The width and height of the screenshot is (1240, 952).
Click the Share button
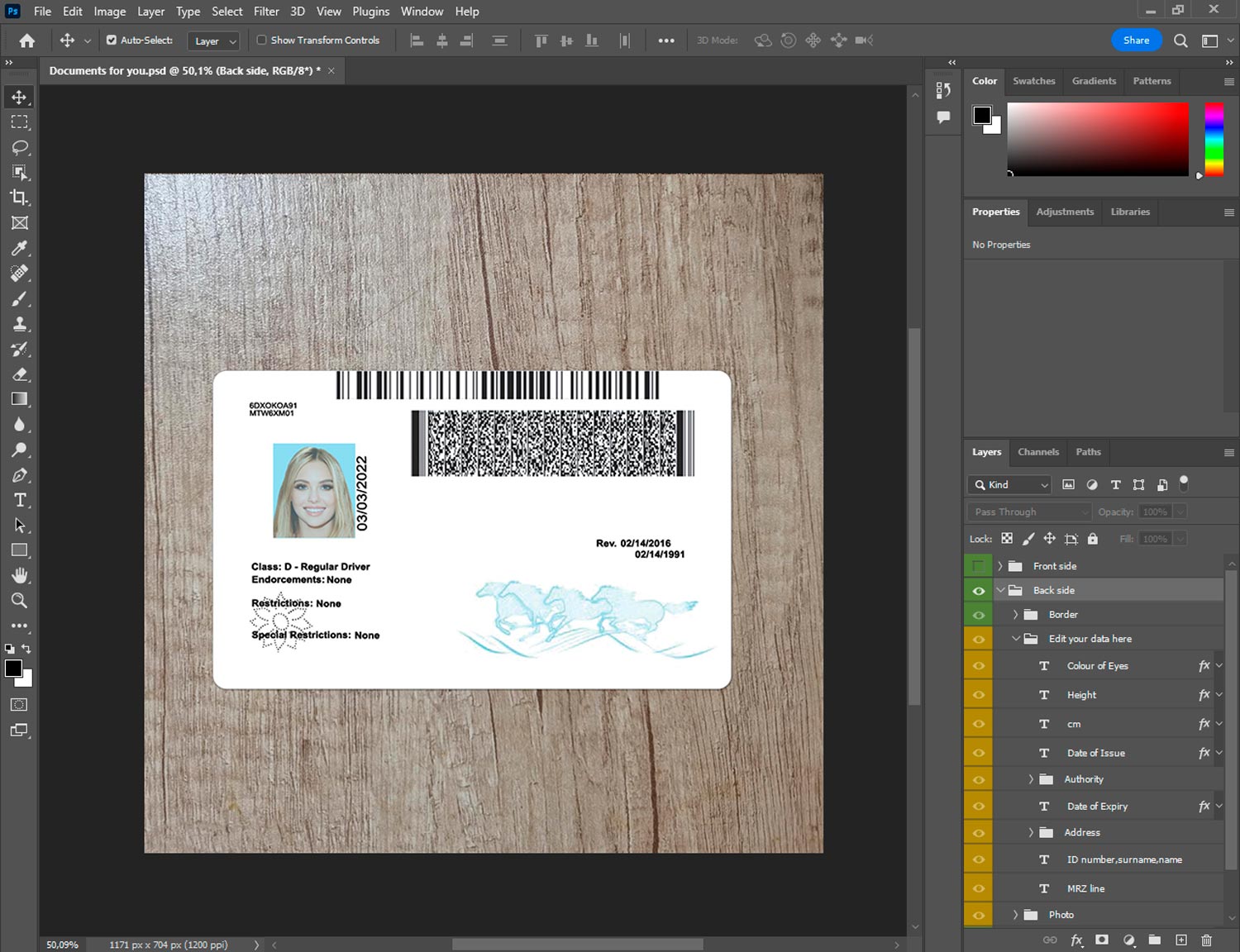click(1136, 40)
